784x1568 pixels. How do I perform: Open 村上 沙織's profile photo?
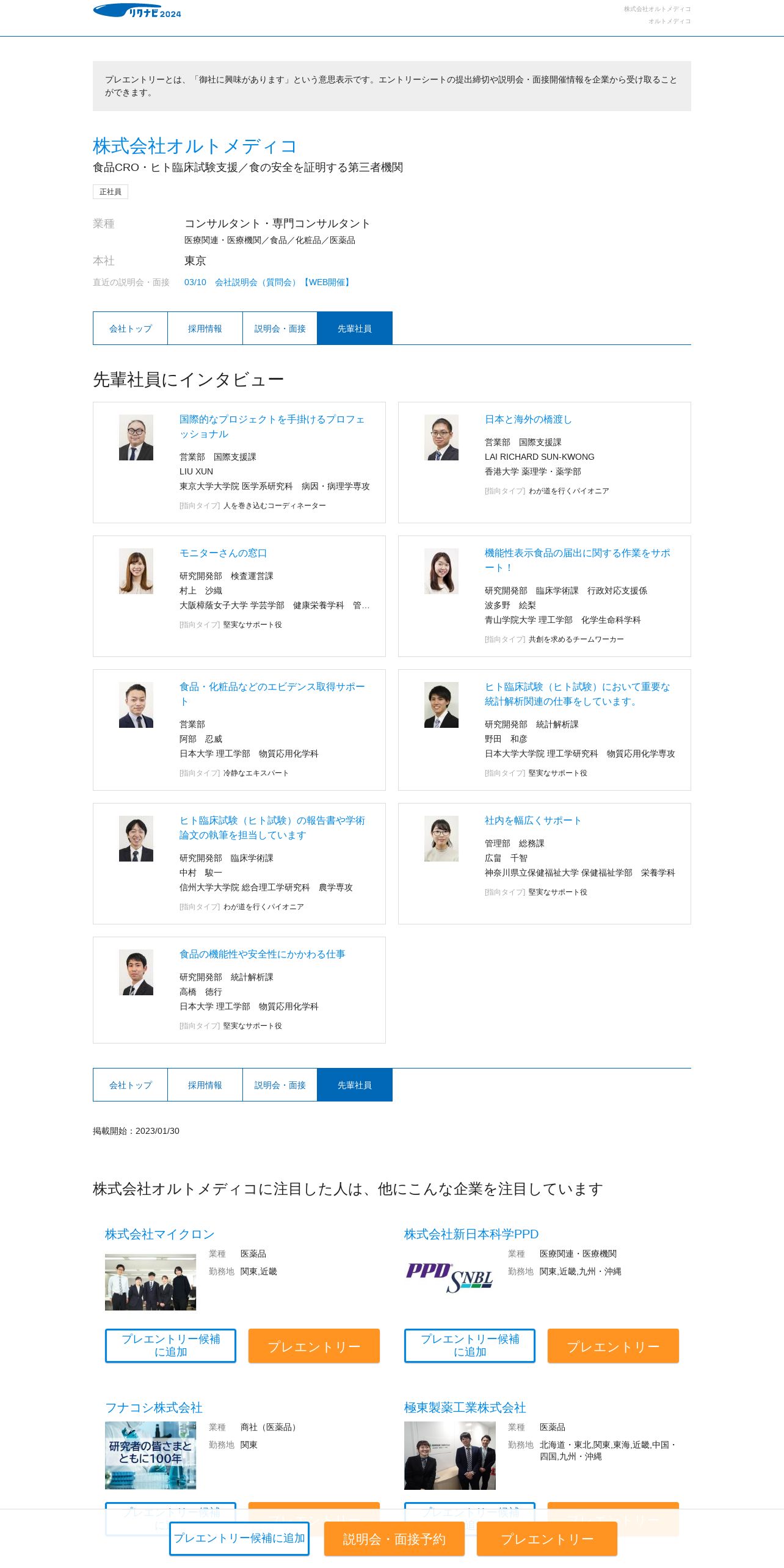(x=136, y=571)
